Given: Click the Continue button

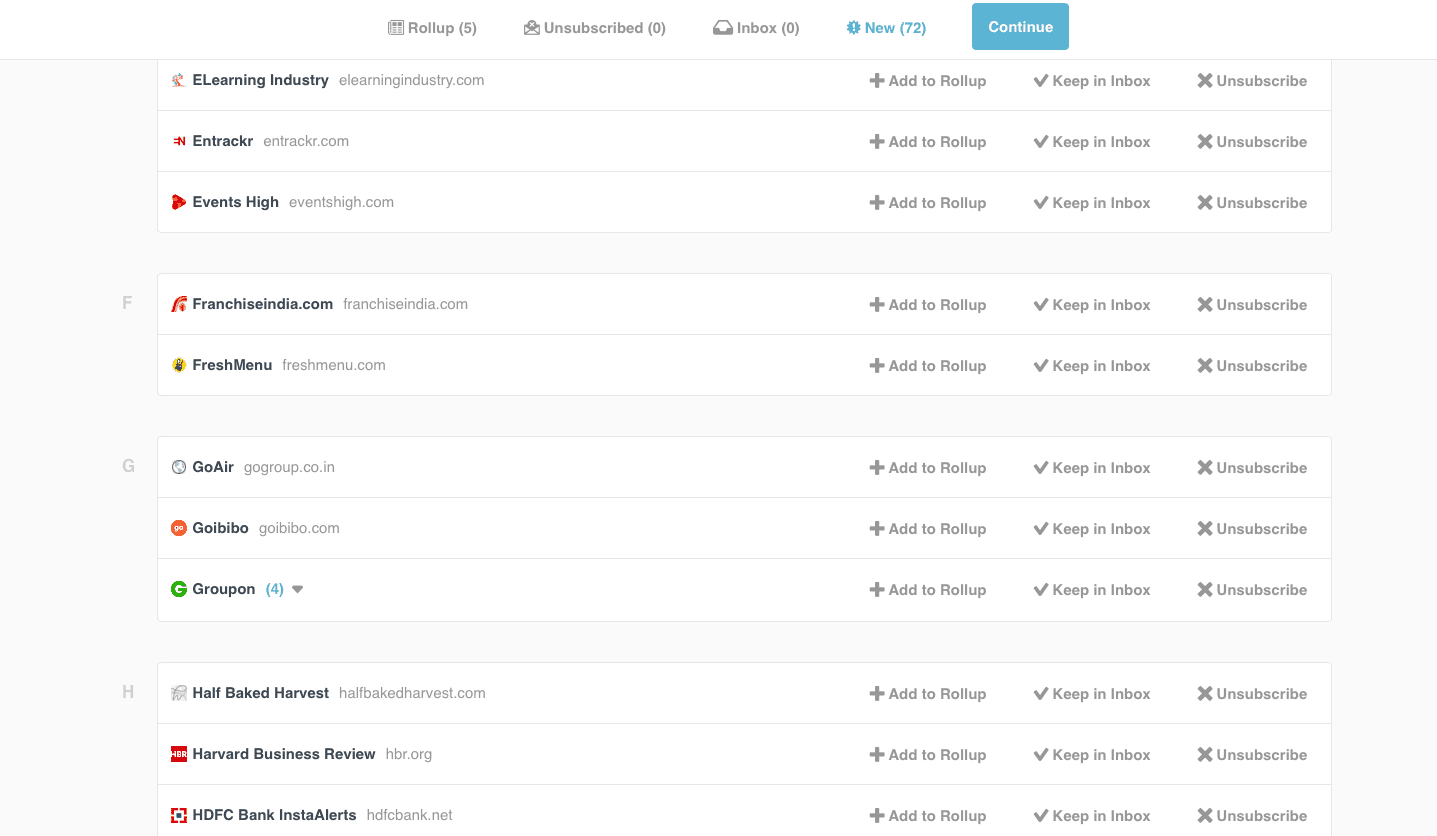Looking at the screenshot, I should [1020, 27].
